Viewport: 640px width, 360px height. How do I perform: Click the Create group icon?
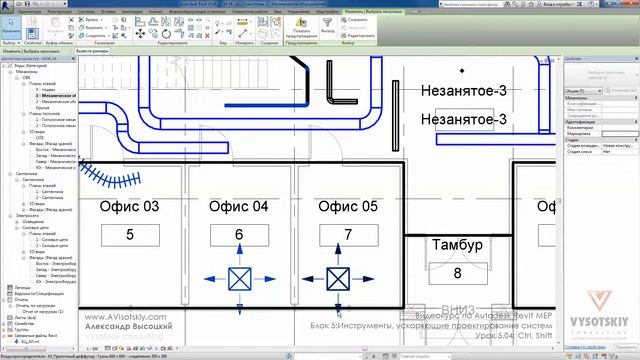(x=276, y=21)
